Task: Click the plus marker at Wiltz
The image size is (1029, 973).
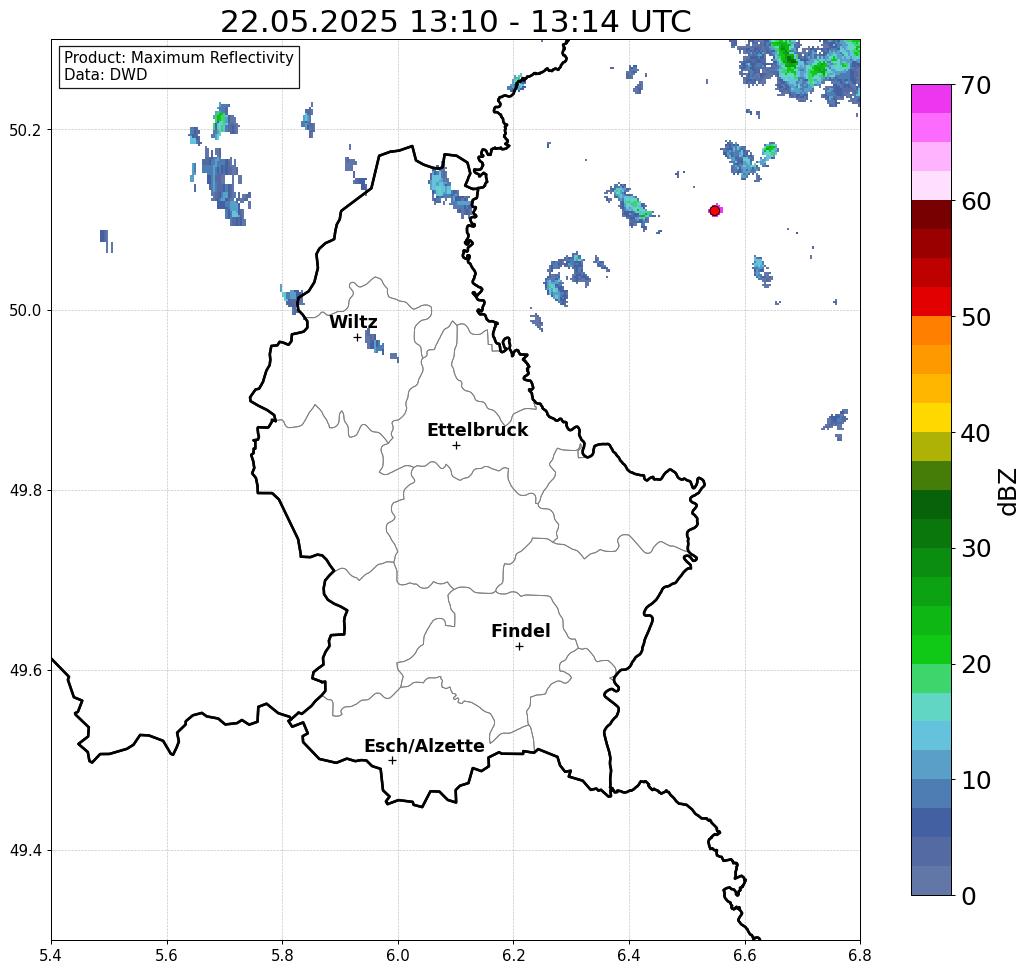Action: click(358, 338)
